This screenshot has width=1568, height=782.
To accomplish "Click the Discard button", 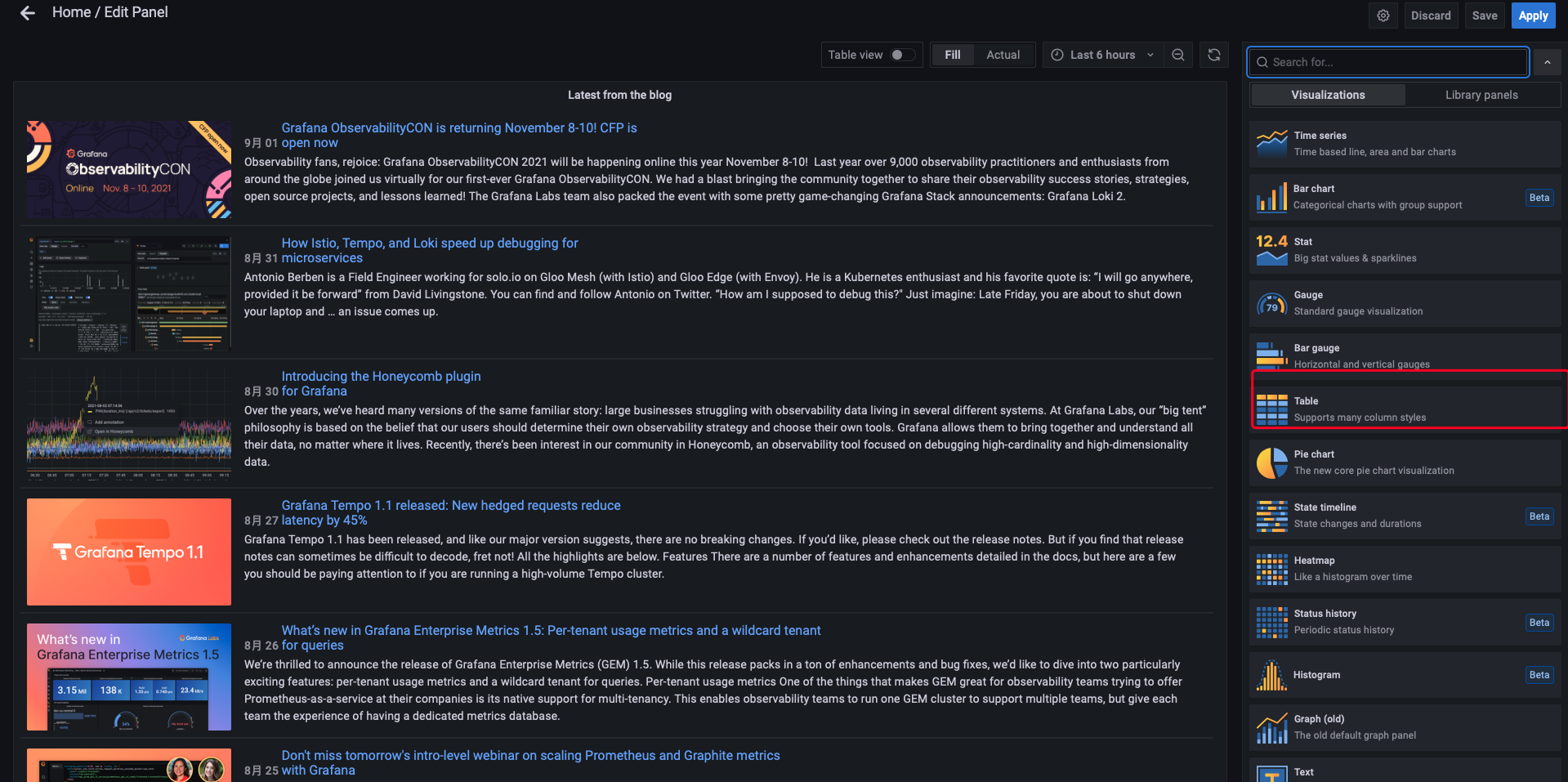I will [x=1431, y=16].
